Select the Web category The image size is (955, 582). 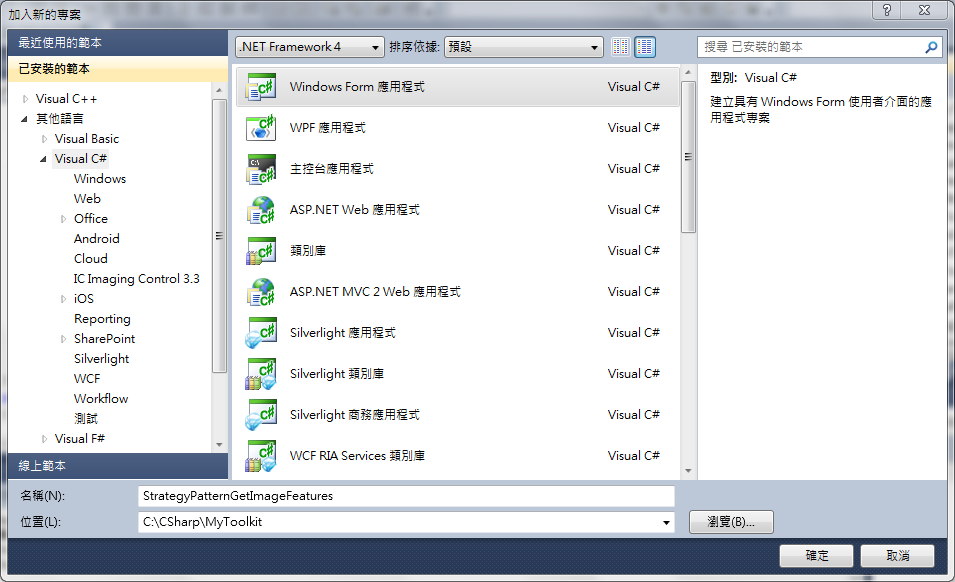(x=87, y=199)
